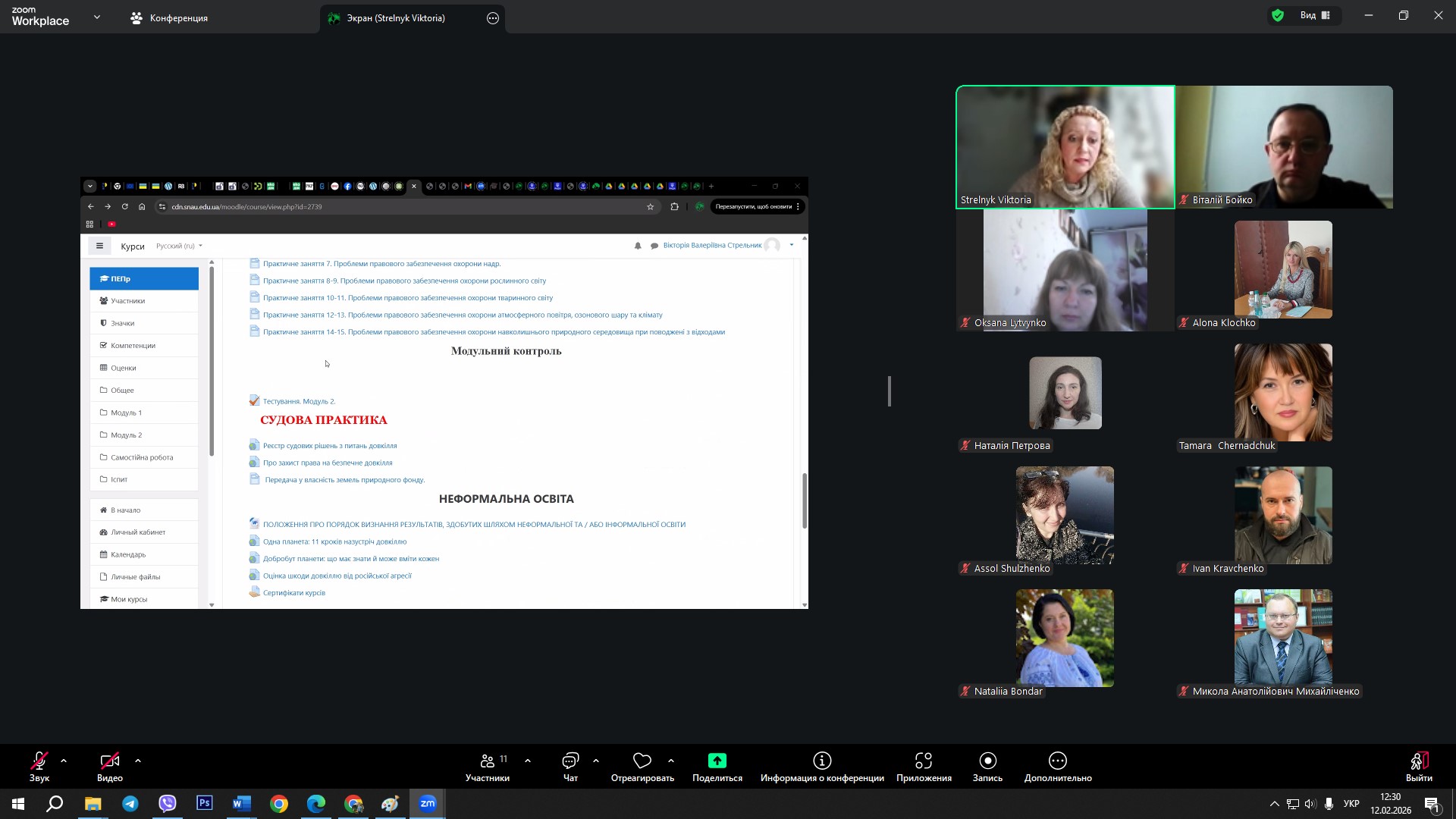
Task: Unmute the microphone with Sound button
Action: click(39, 761)
